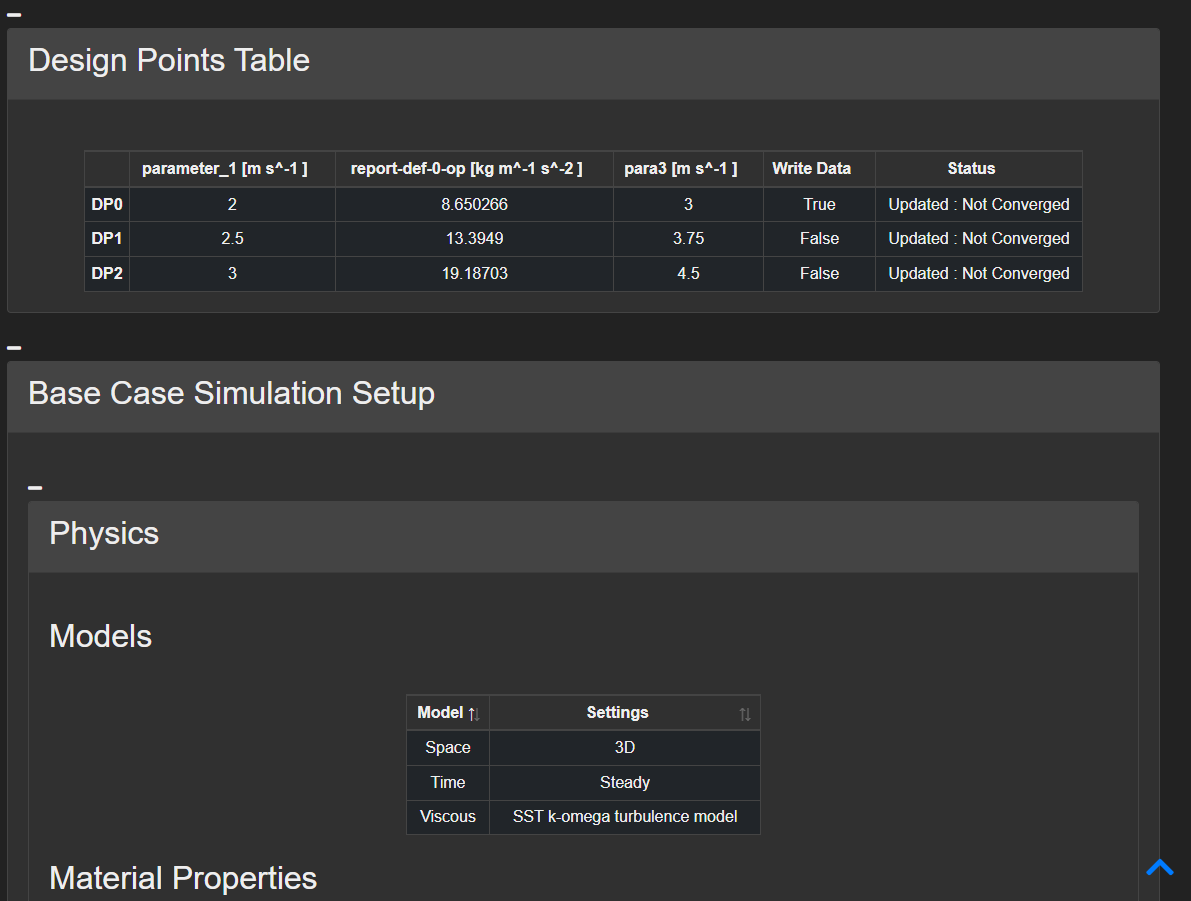Click the 3 cell in DP0 para3

(688, 204)
